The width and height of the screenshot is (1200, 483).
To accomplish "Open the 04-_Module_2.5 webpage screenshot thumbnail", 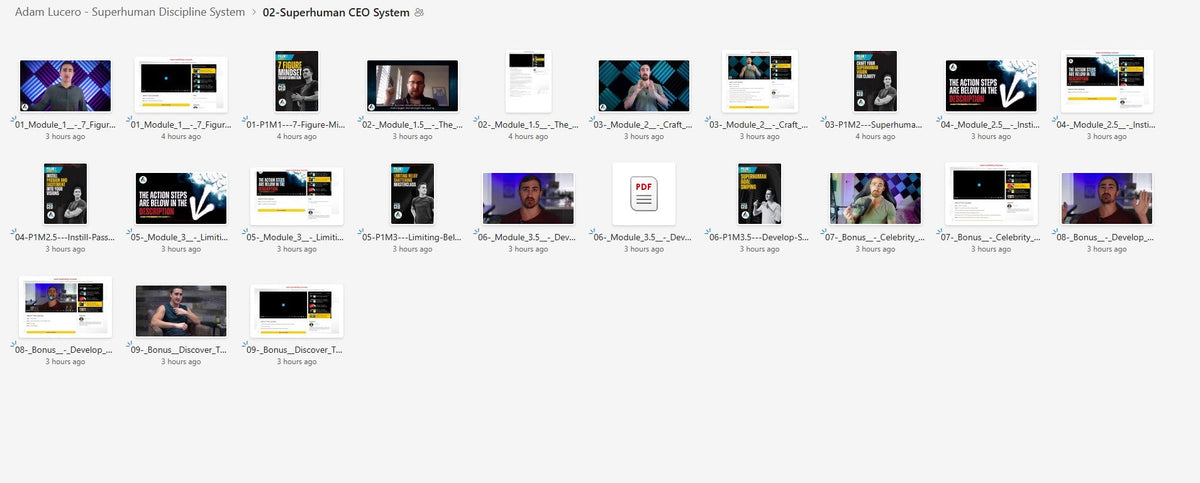I will [x=1107, y=82].
